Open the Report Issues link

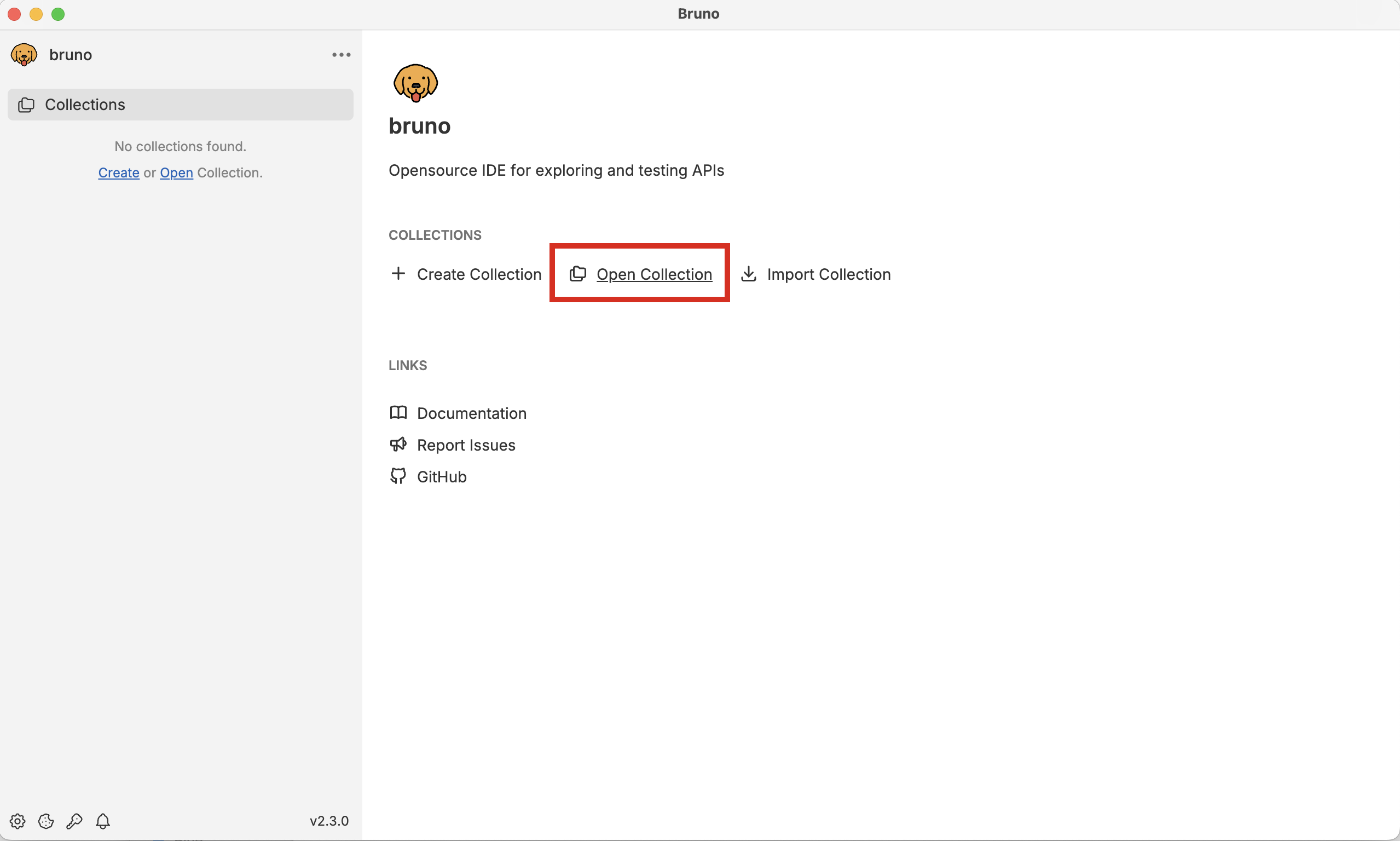[x=466, y=445]
